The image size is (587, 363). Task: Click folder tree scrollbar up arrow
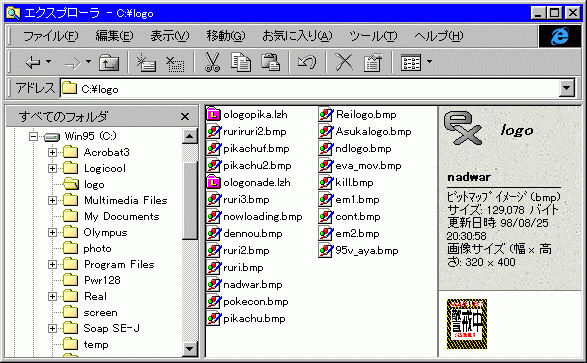point(190,136)
